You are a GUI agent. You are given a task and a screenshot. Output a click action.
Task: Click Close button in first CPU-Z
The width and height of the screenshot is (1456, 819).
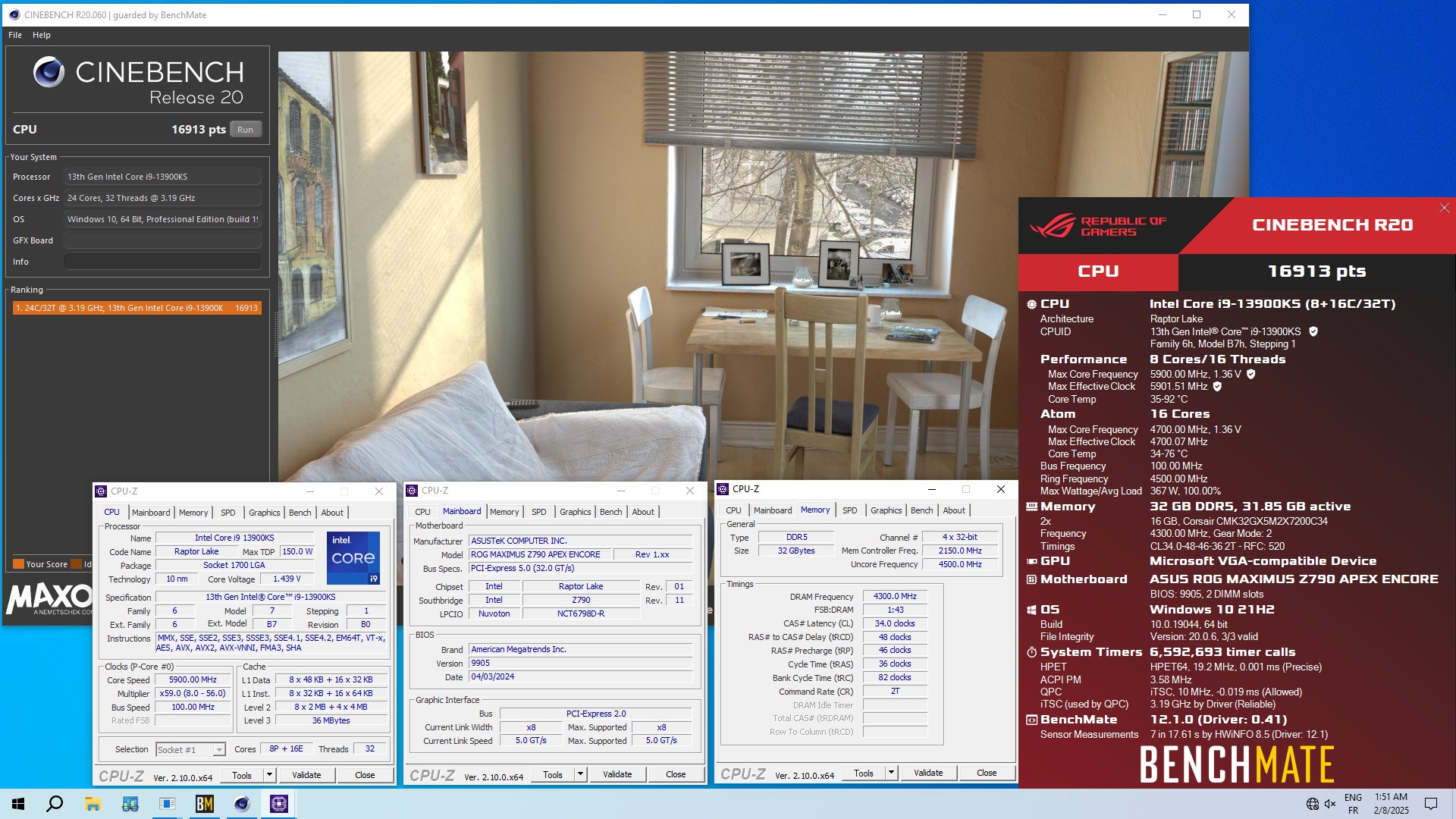[365, 775]
